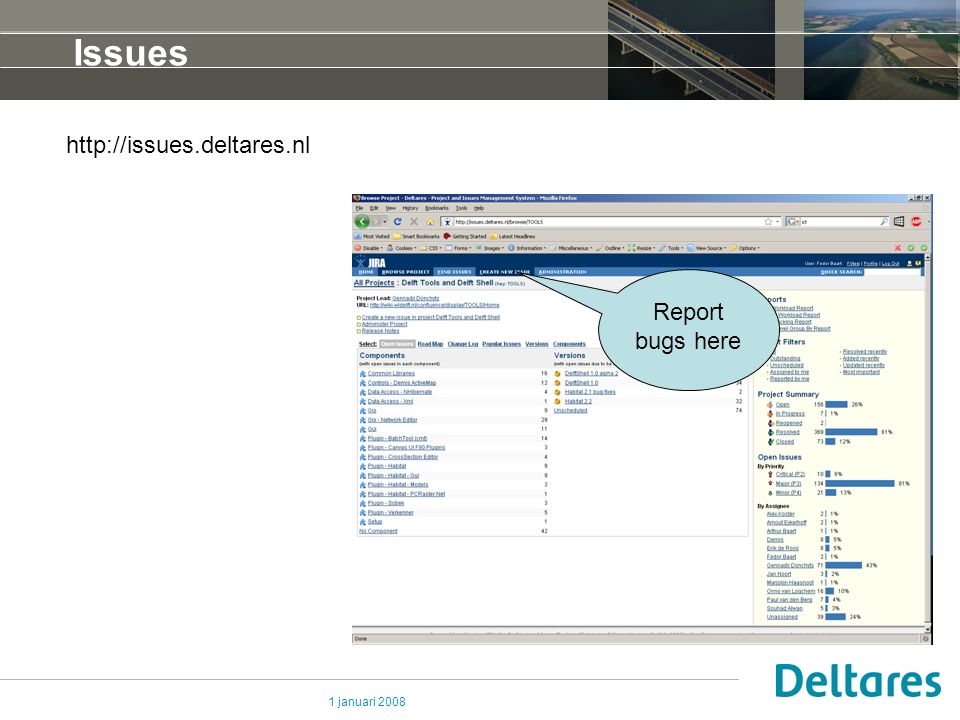Screen dimensions: 960x720
Task: Switch to the Change Log view
Action: point(463,344)
